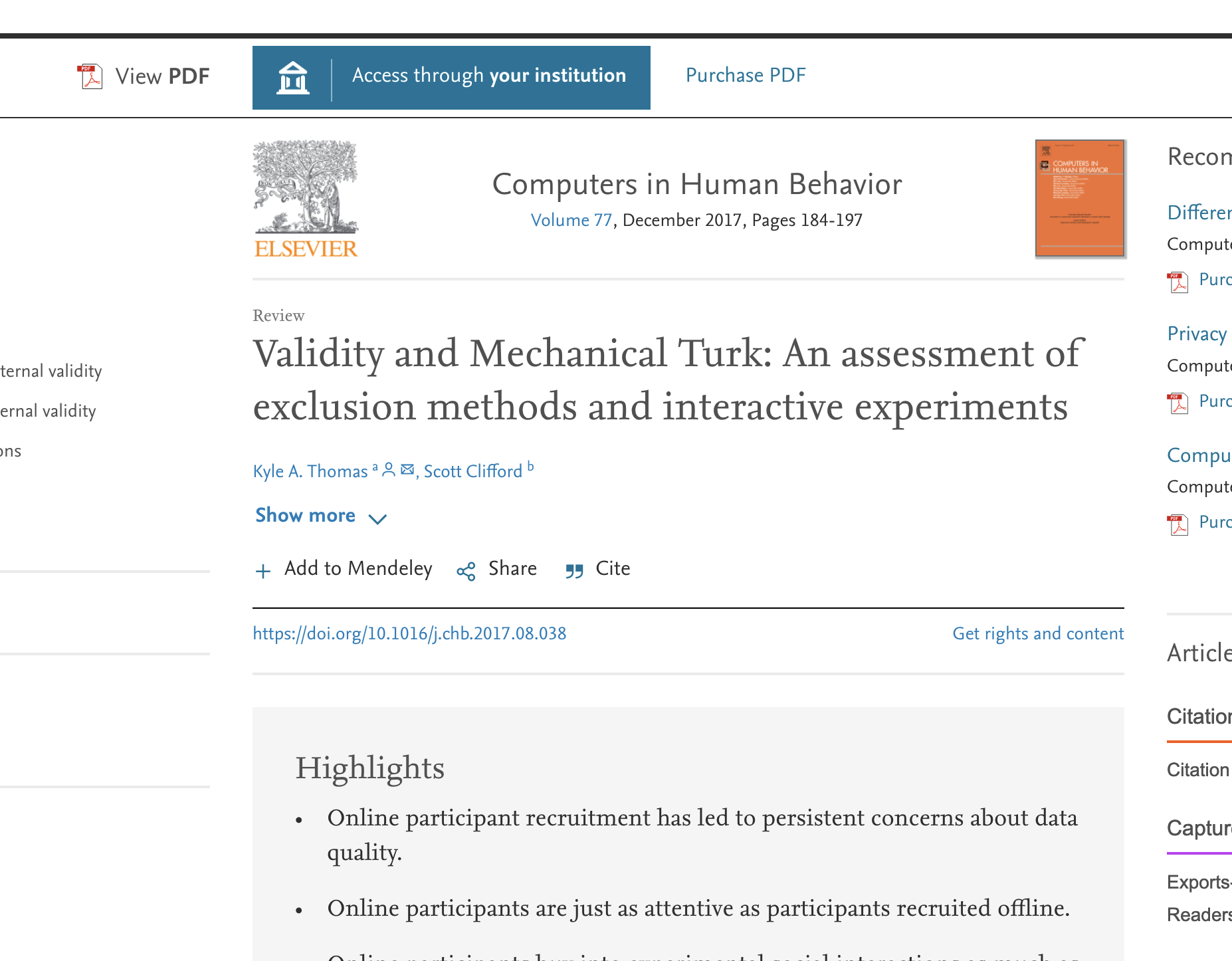Viewport: 1232px width, 961px height.
Task: Open Kyle A. Thomas author profile icon
Action: [389, 470]
